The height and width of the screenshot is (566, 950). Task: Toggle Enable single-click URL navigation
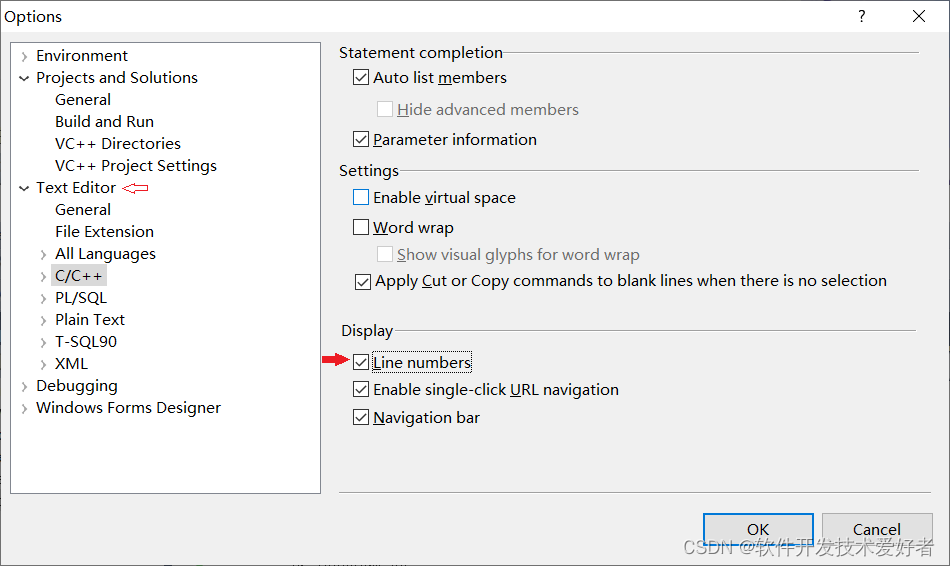(361, 390)
